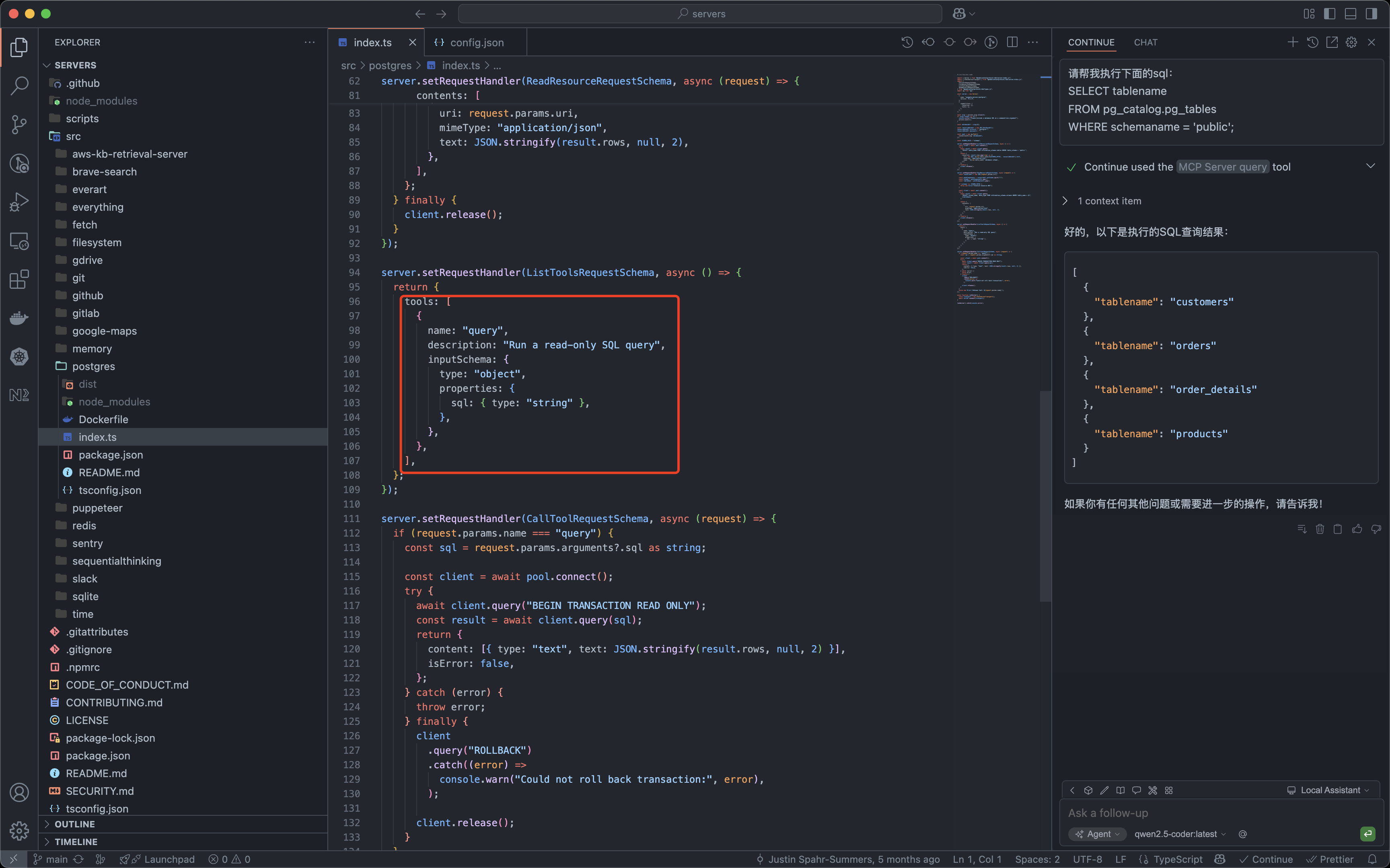Image resolution: width=1390 pixels, height=868 pixels.
Task: Click the editor vertical scrollbar thumb
Action: point(1046,496)
